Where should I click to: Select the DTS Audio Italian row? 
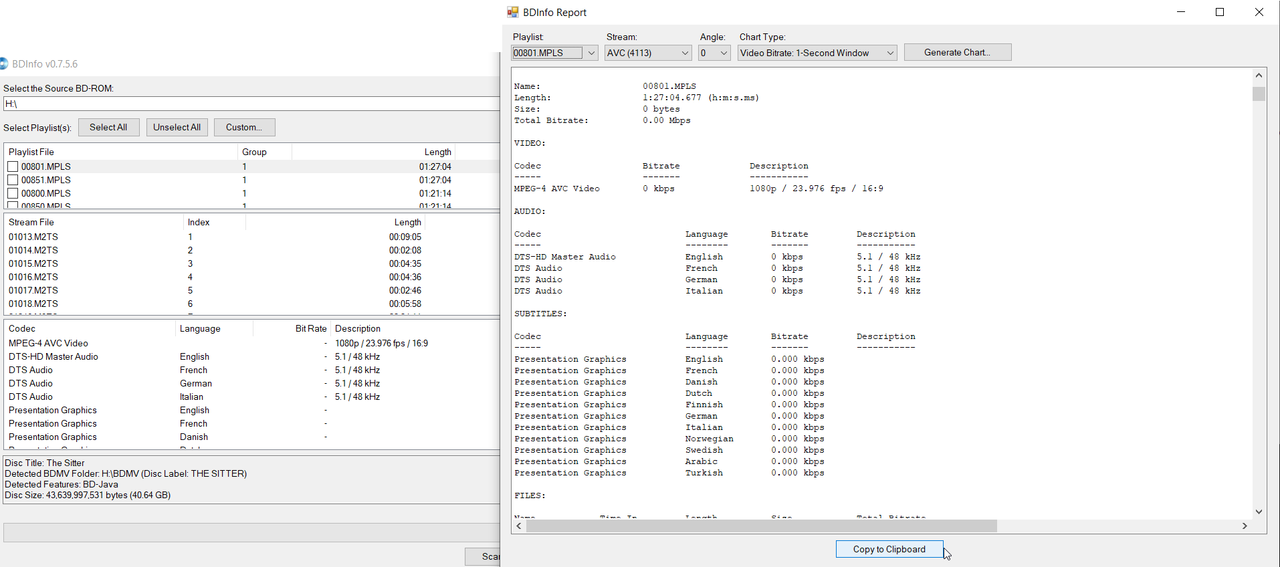(x=250, y=396)
